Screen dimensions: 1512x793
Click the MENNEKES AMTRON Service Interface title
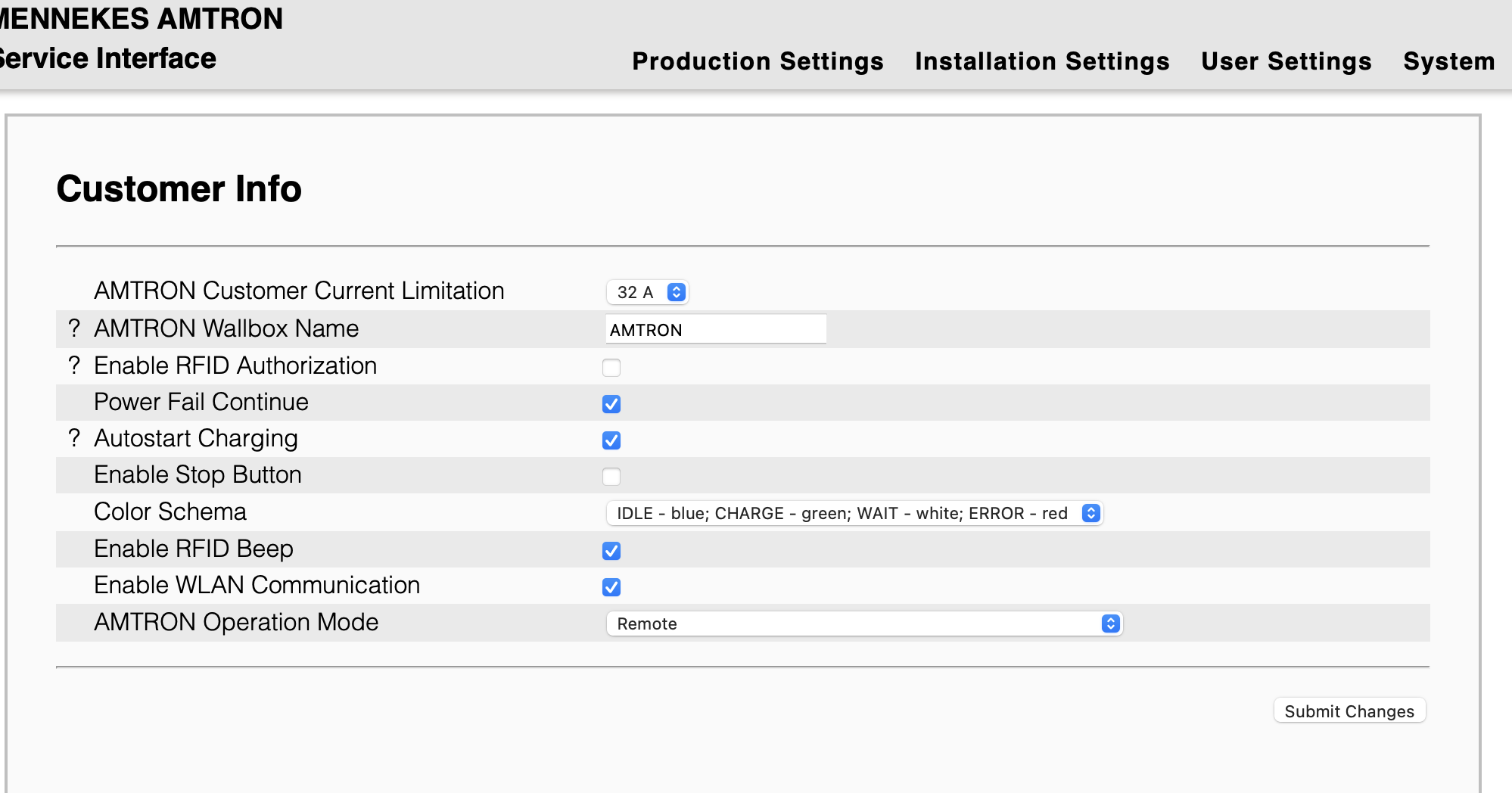pyautogui.click(x=141, y=38)
